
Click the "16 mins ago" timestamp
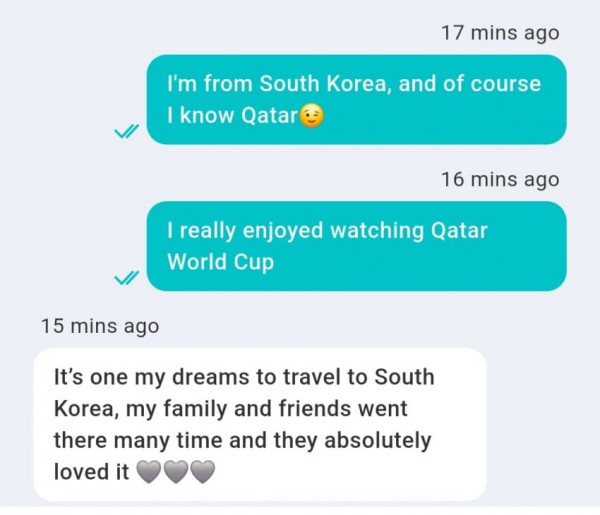[500, 180]
